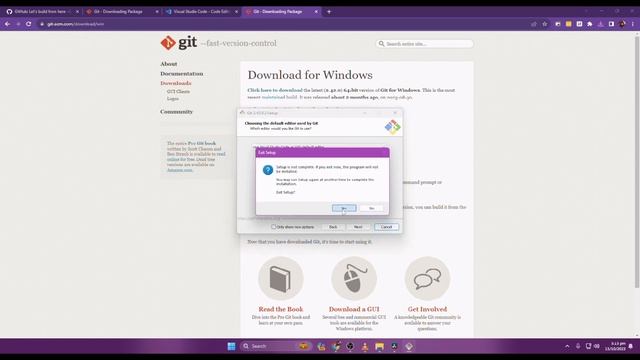Image resolution: width=640 pixels, height=360 pixels.
Task: Toggle 'Only show new options' checkbox
Action: pyautogui.click(x=273, y=227)
